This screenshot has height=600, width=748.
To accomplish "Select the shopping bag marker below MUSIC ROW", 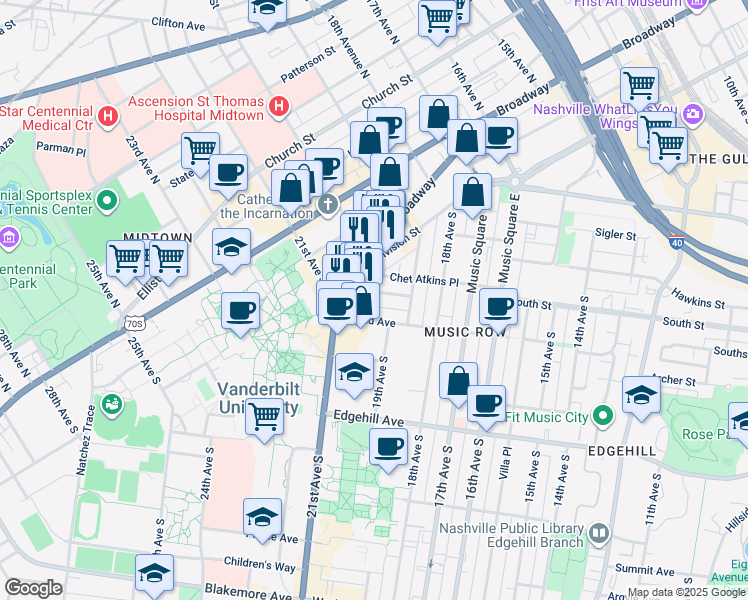I will [x=458, y=382].
